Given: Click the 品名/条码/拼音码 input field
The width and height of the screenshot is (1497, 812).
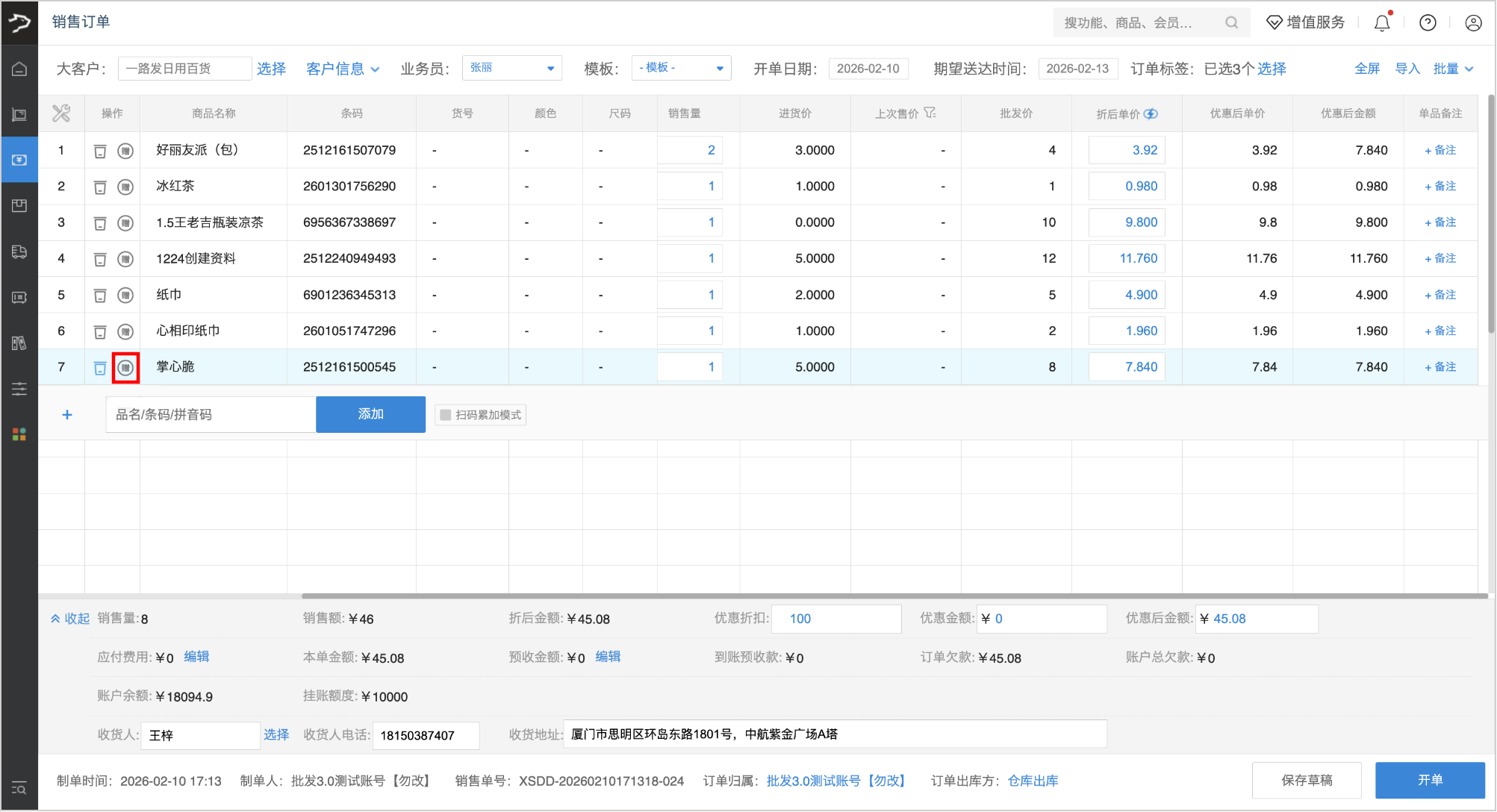Looking at the screenshot, I should (x=211, y=414).
